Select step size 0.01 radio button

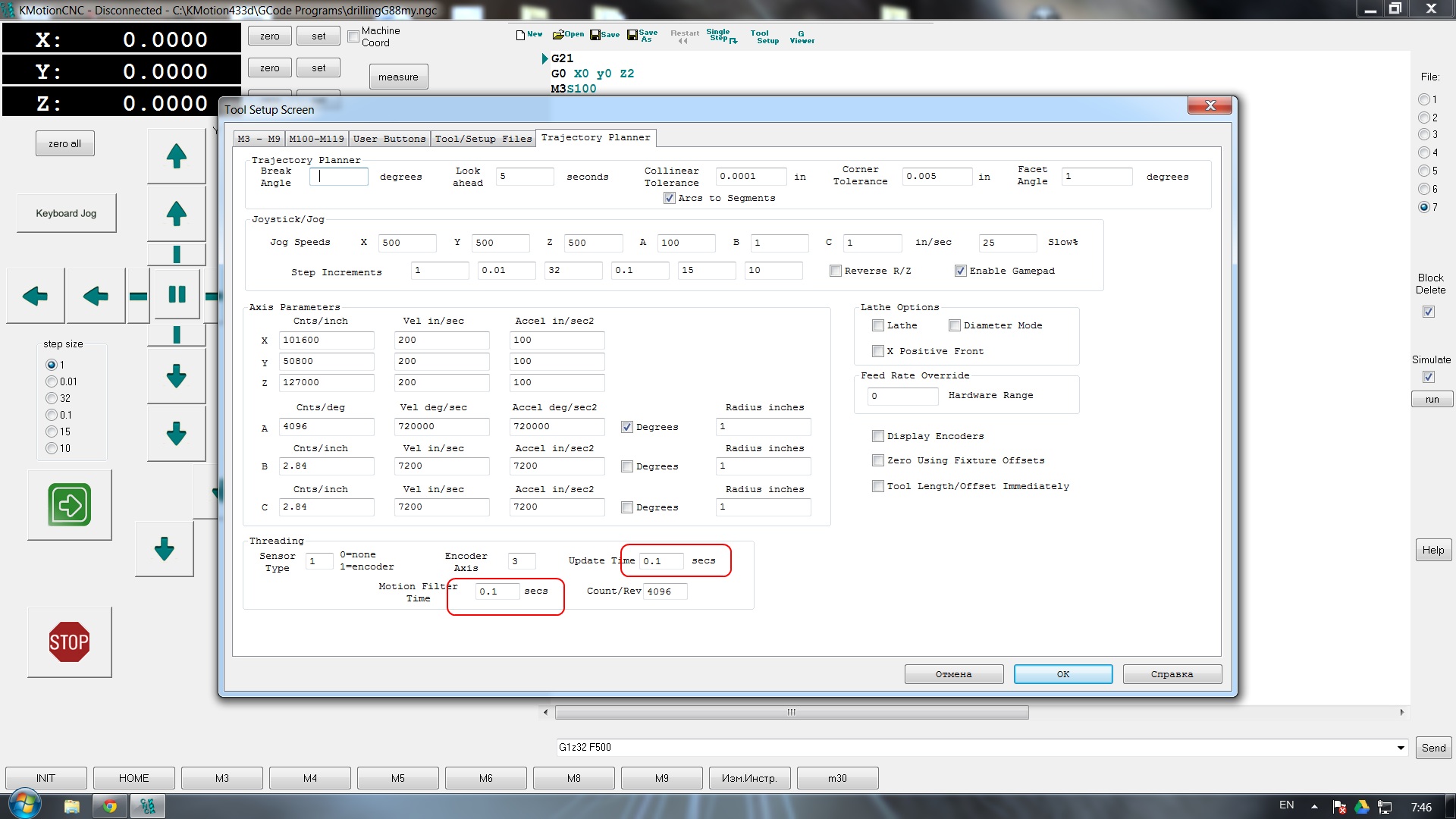(52, 381)
